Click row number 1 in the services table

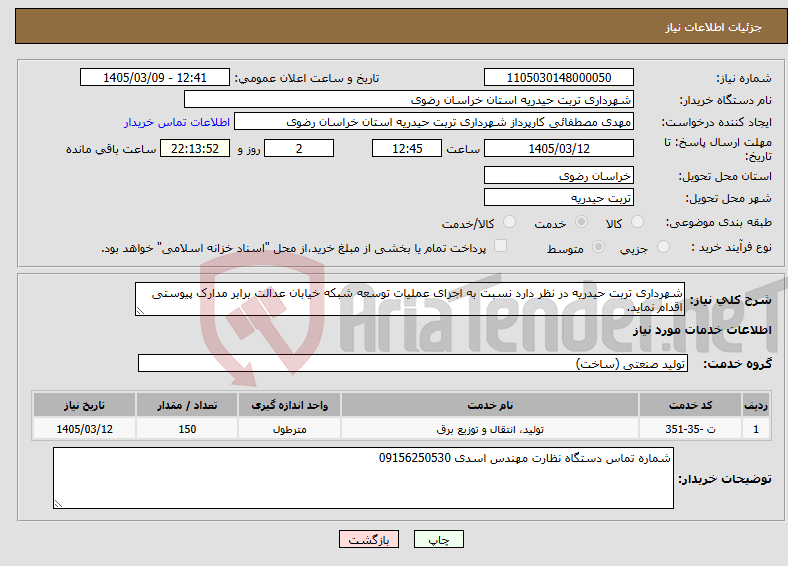tap(756, 429)
